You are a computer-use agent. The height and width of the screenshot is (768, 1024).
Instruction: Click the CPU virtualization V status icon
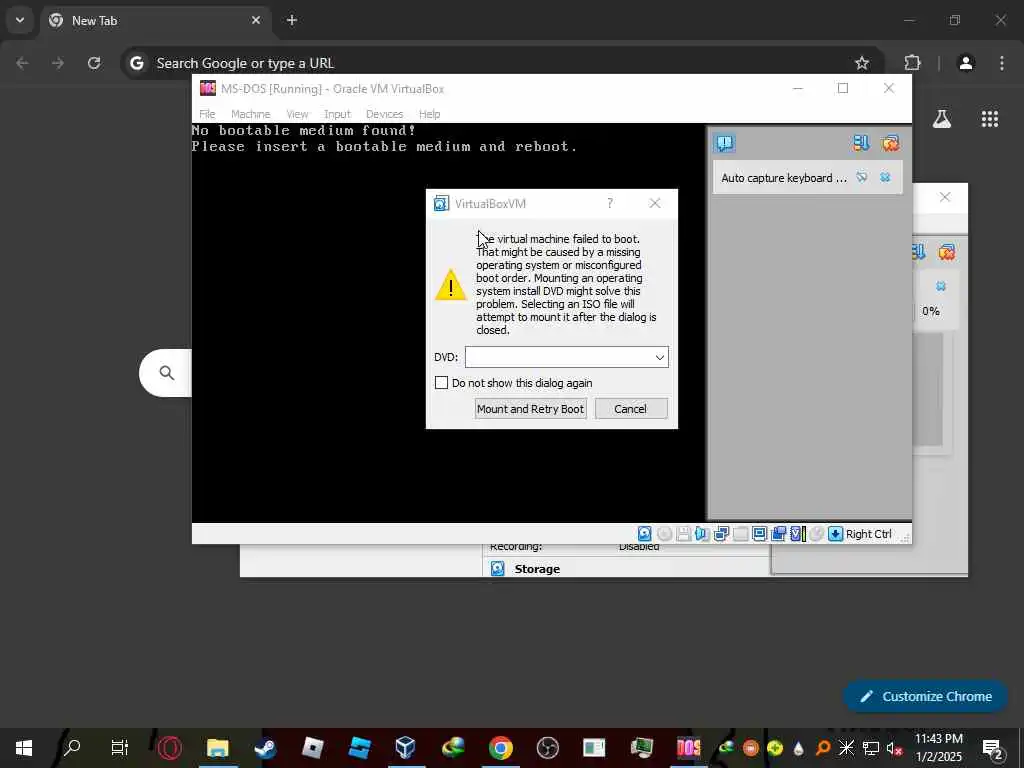(797, 534)
